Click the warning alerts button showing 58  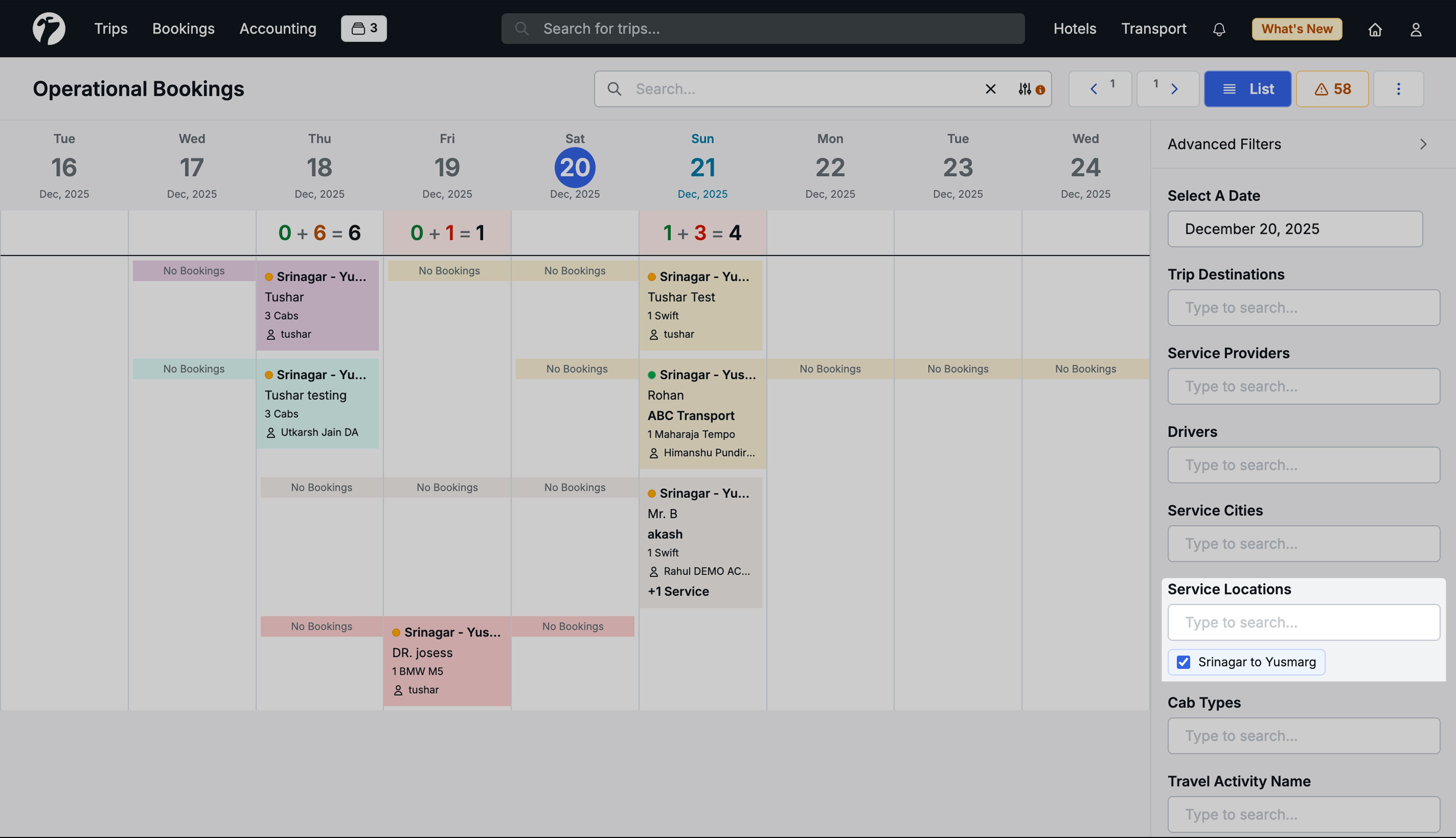click(x=1332, y=89)
